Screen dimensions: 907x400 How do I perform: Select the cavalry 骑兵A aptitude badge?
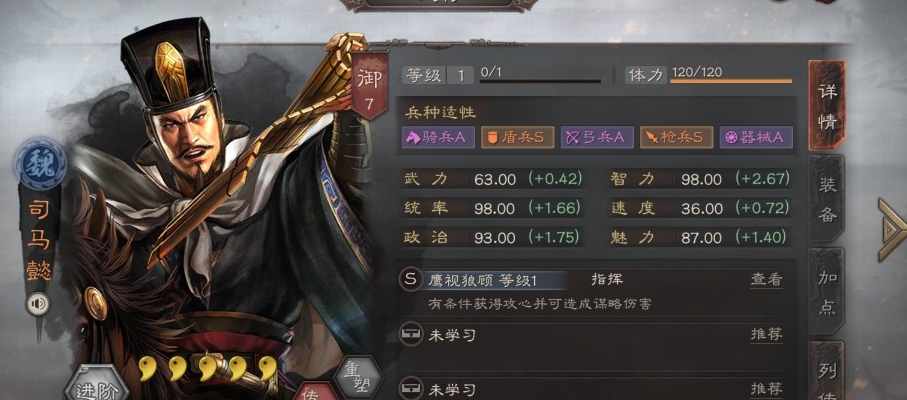438,137
